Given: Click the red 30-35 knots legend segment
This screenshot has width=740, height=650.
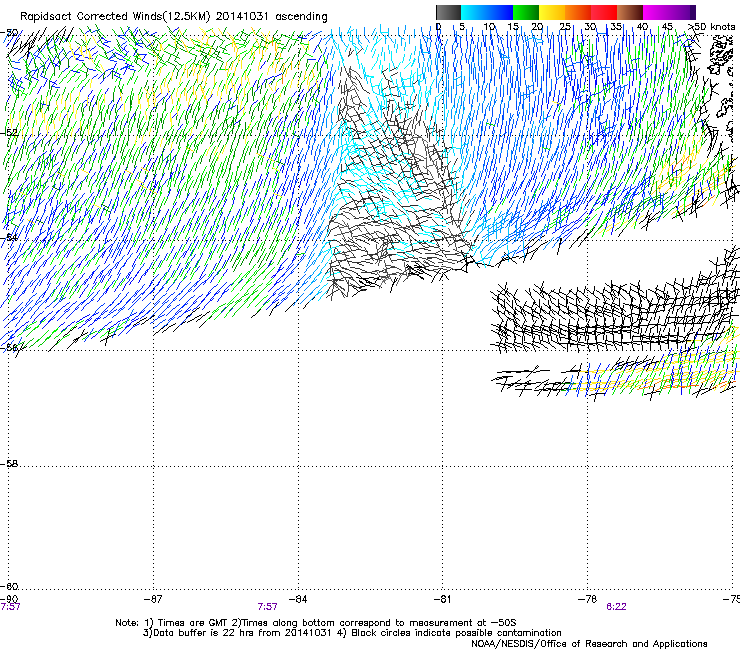Looking at the screenshot, I should 604,12.
